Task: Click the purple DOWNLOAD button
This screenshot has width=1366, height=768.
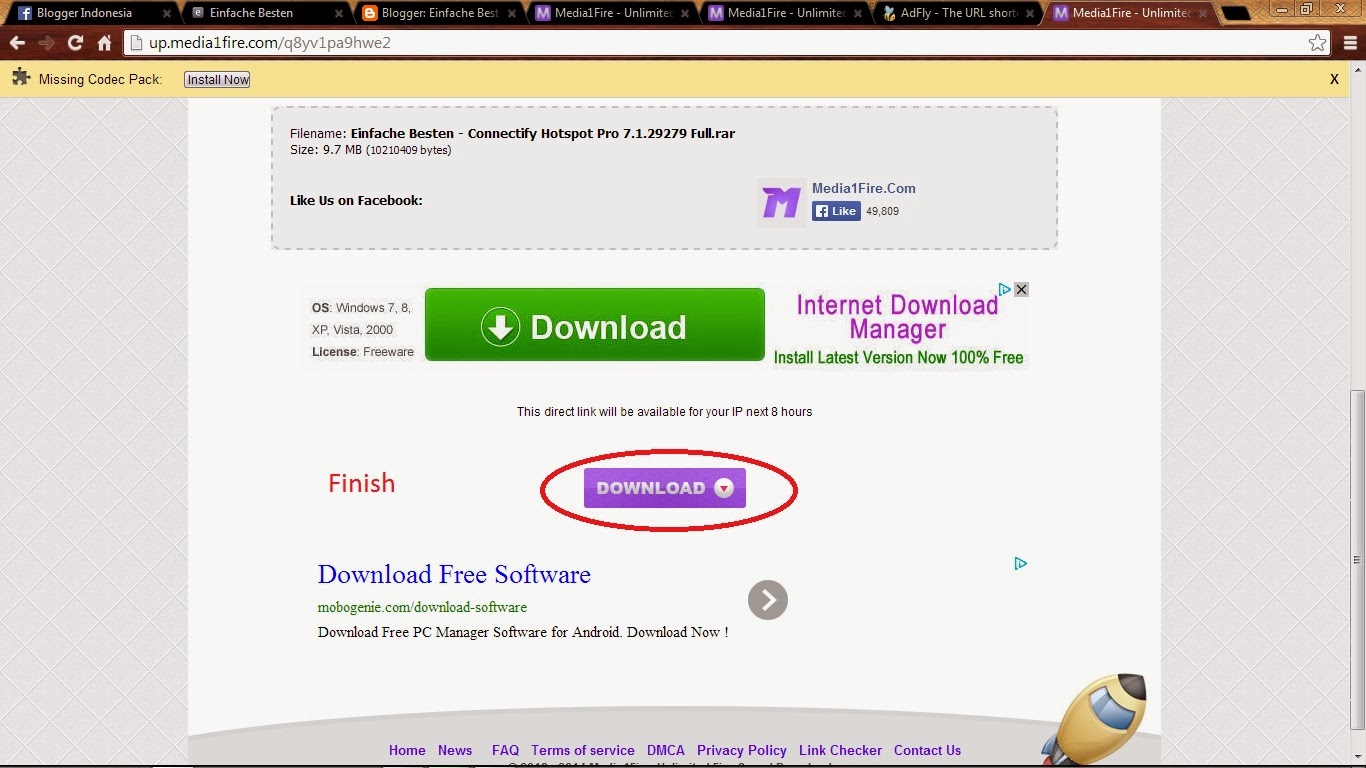Action: [x=665, y=488]
